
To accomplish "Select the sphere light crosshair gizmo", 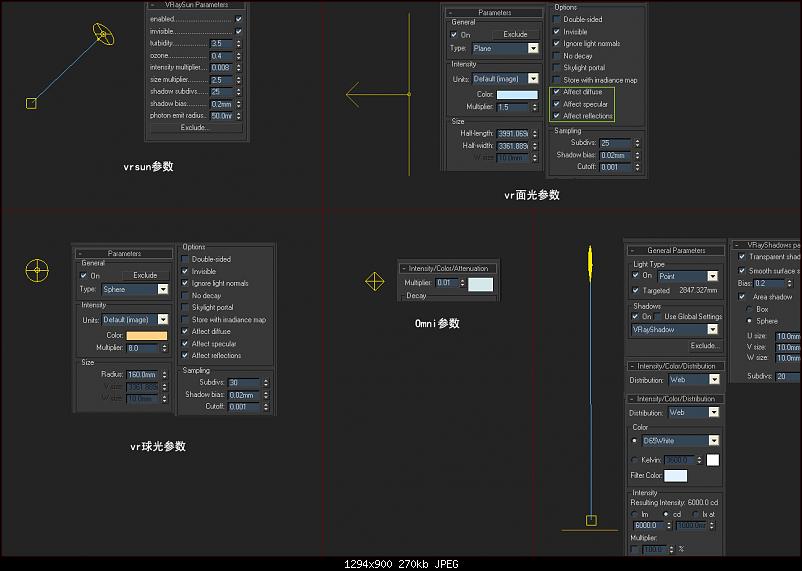I will click(37, 270).
